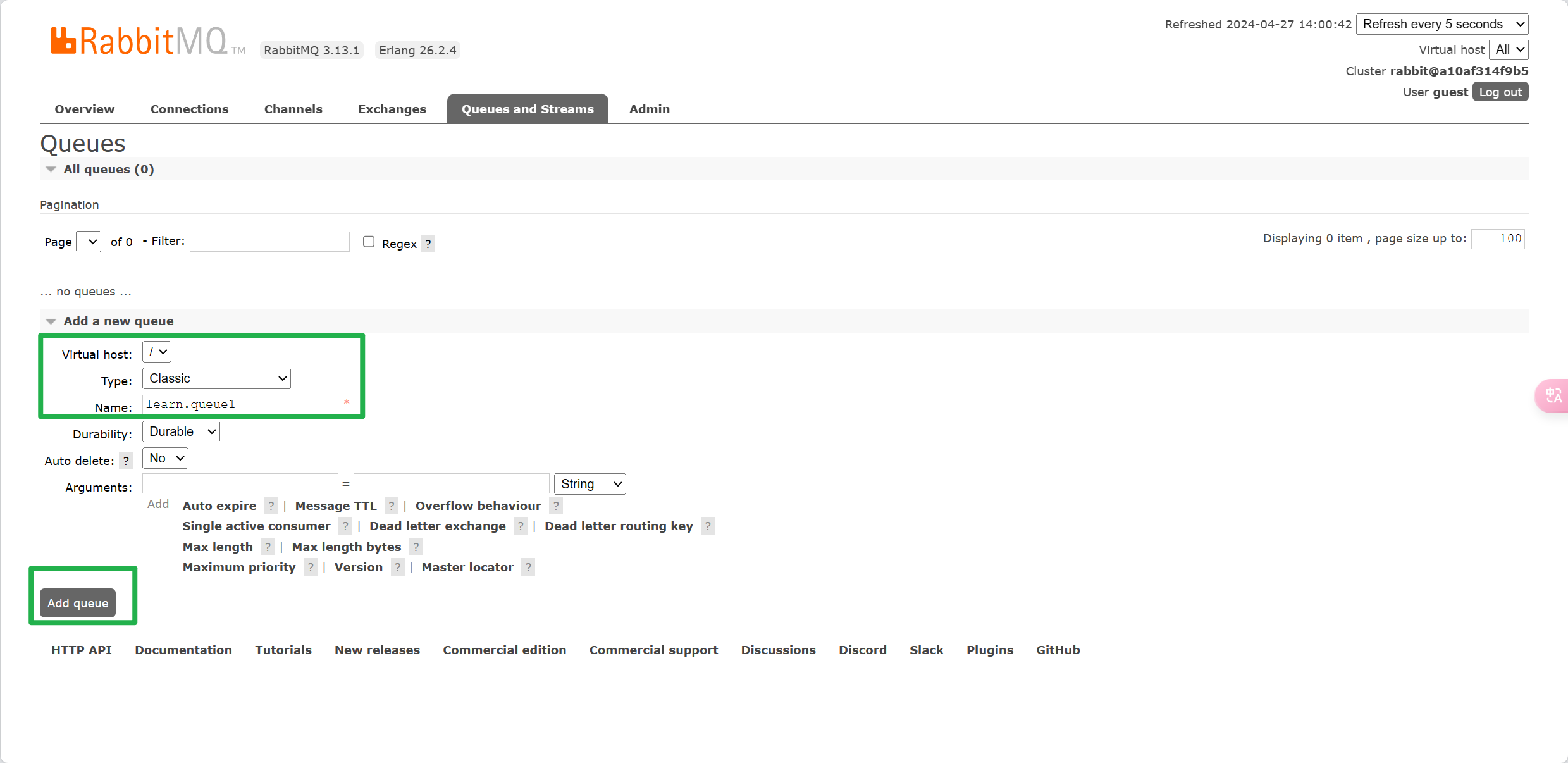Open the Durability dropdown
This screenshot has height=763, width=1568.
tap(181, 431)
